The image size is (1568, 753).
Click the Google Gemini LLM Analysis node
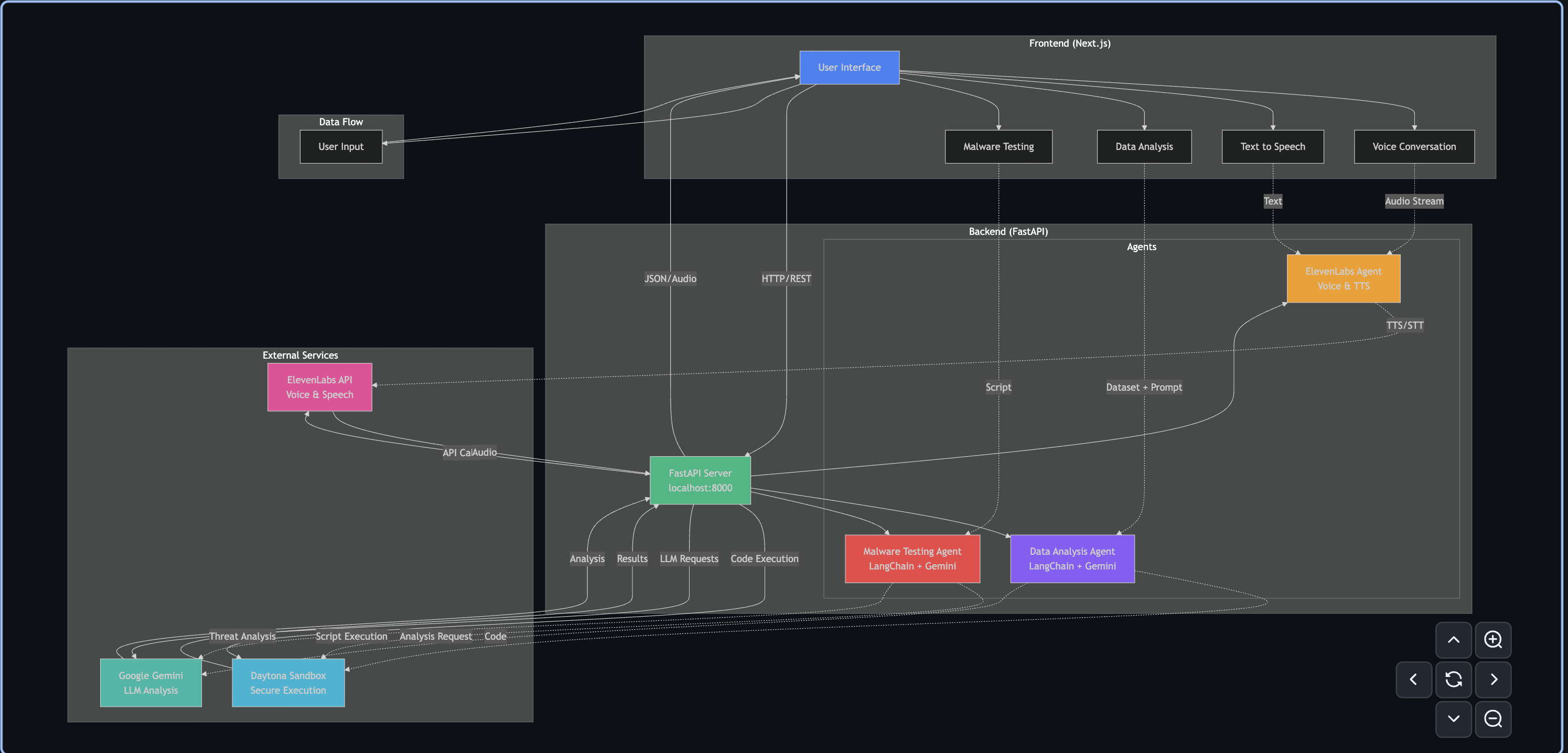[151, 683]
